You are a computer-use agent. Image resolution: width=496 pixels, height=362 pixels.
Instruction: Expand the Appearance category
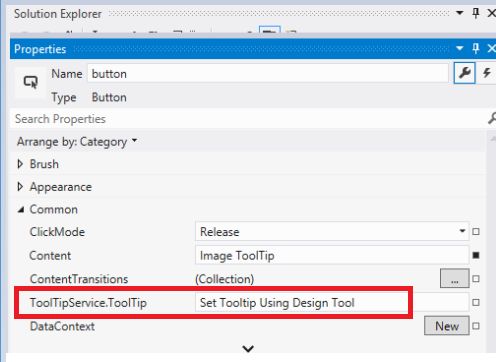click(20, 187)
